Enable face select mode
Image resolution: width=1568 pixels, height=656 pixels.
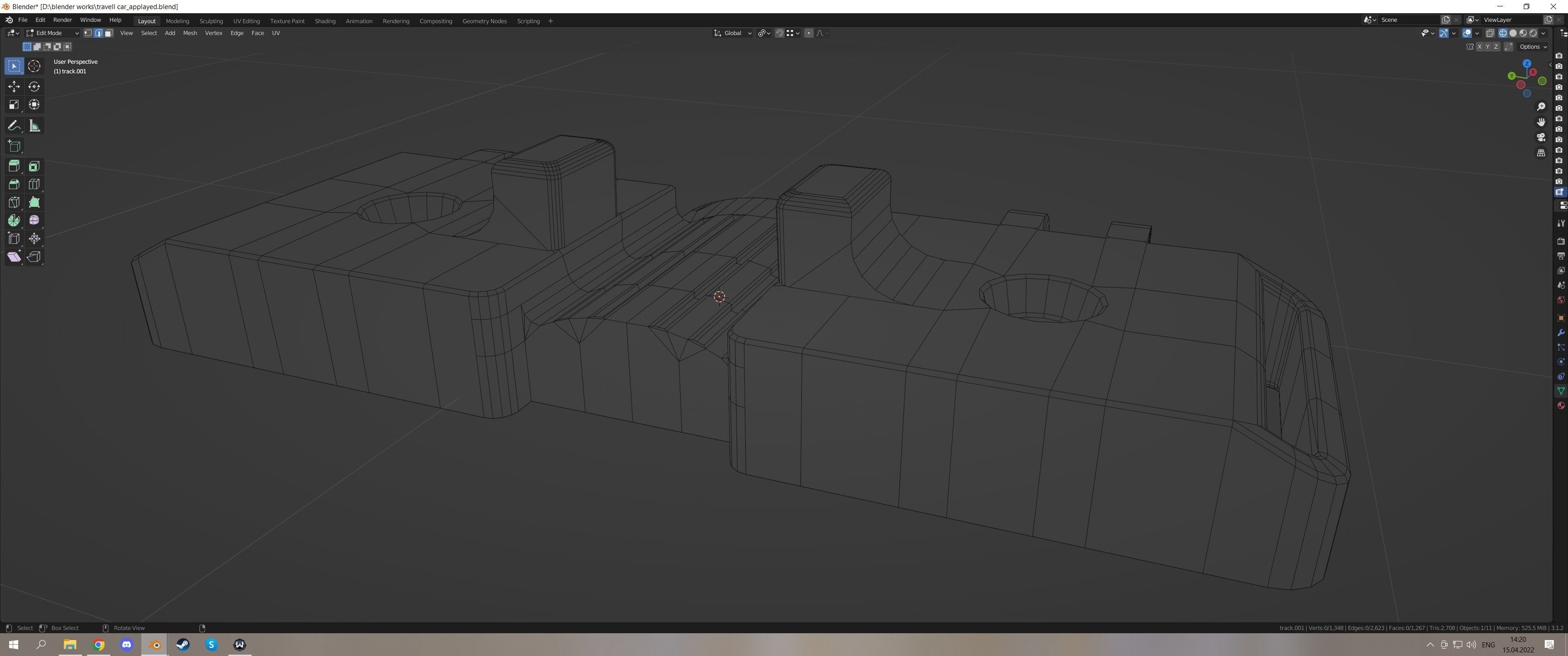(x=109, y=33)
